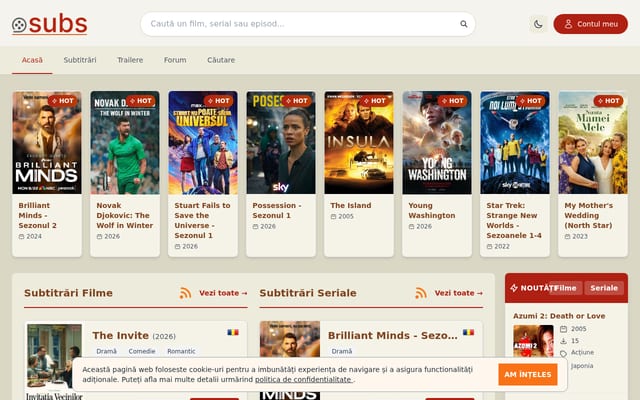Open title link The Island

(351, 205)
